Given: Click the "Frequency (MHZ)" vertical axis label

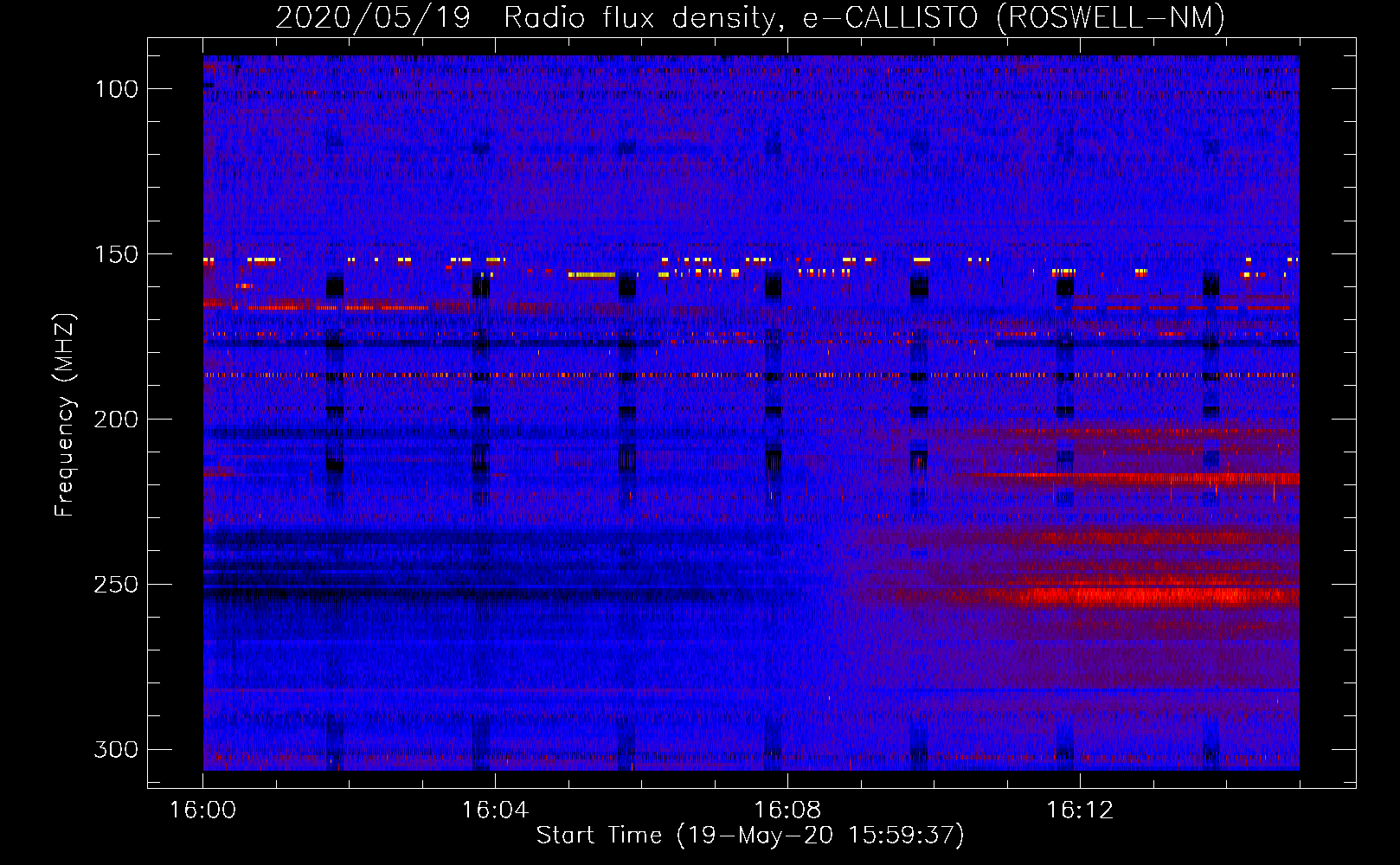Looking at the screenshot, I should [65, 415].
